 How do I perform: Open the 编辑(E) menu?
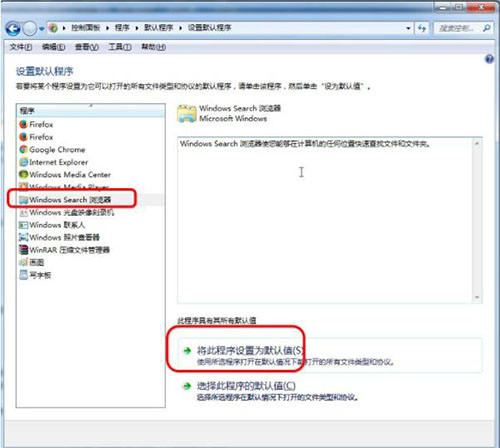53,47
